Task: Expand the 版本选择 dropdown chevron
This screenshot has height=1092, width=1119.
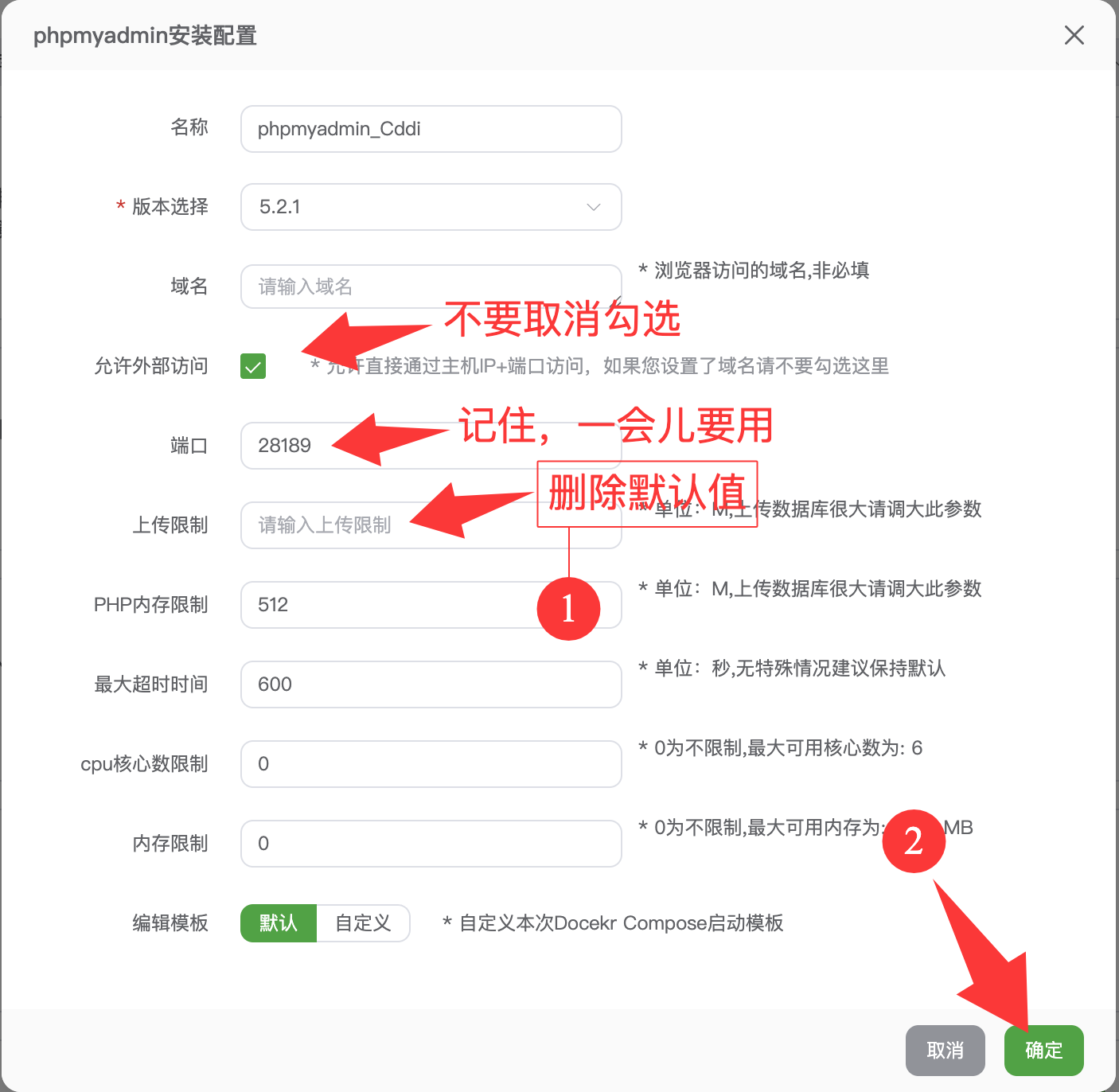Action: point(593,207)
